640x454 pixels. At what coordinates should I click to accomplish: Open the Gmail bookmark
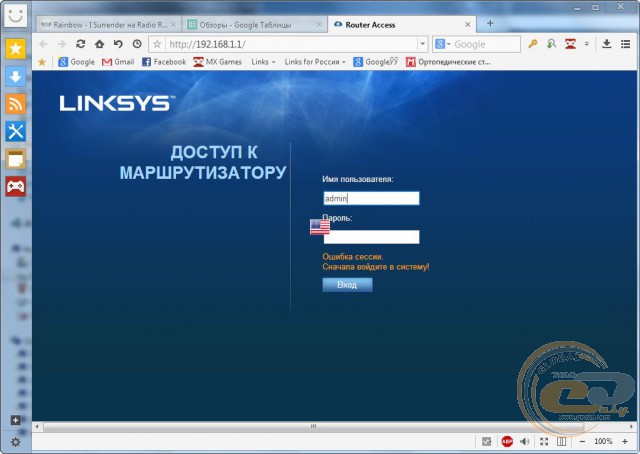[118, 62]
